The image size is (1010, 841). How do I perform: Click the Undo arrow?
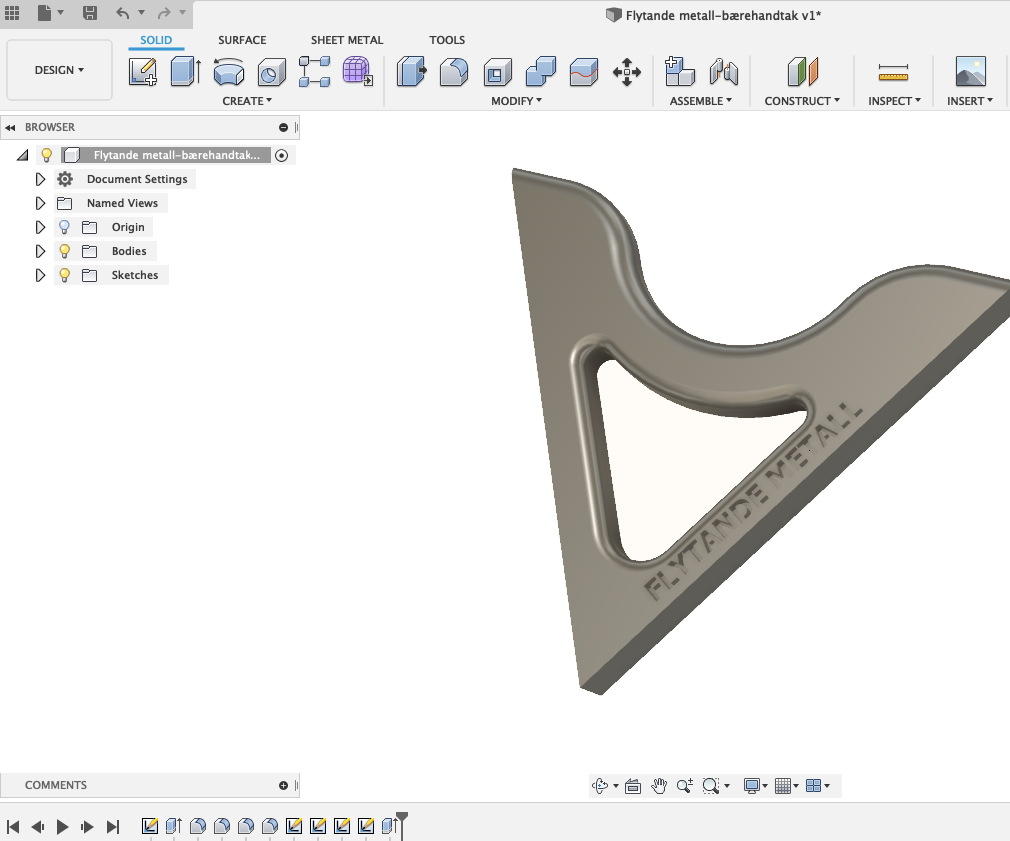coord(122,12)
